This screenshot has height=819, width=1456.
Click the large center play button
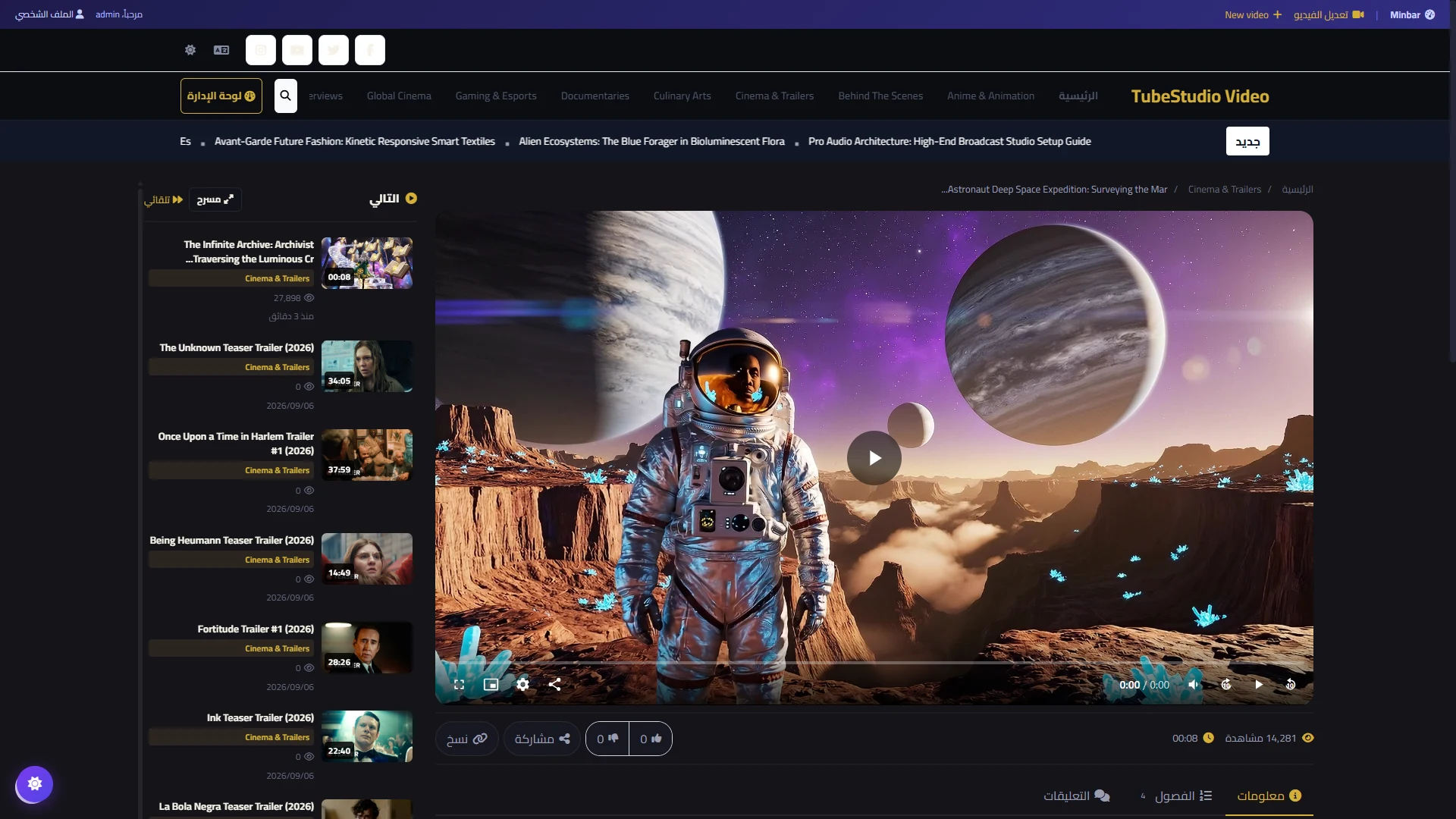click(x=874, y=458)
